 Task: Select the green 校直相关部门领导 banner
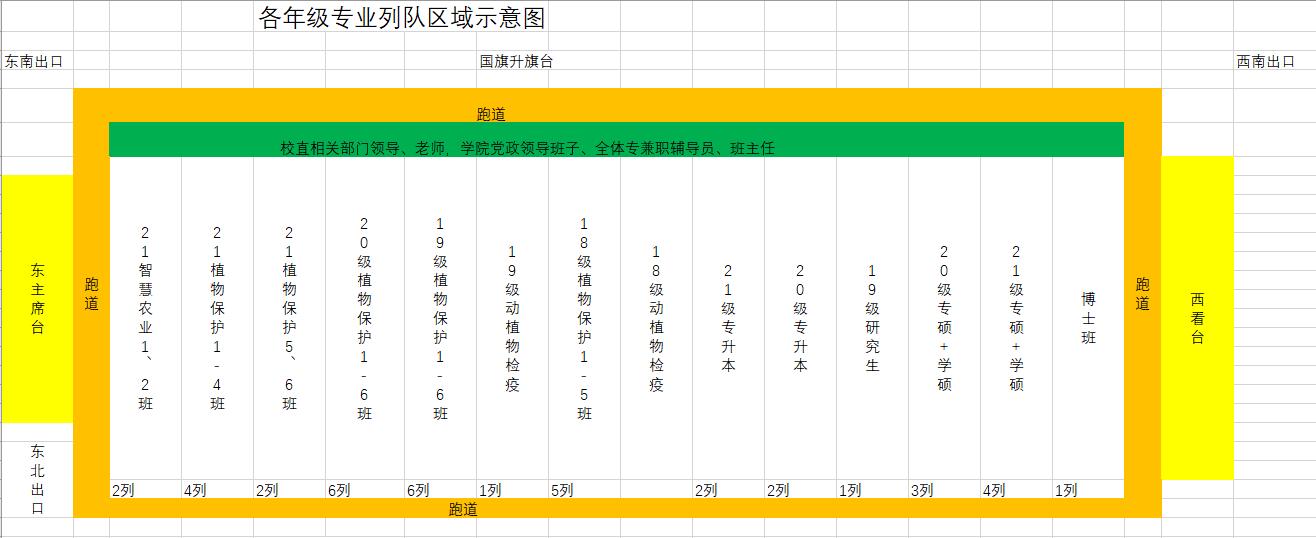(x=527, y=148)
